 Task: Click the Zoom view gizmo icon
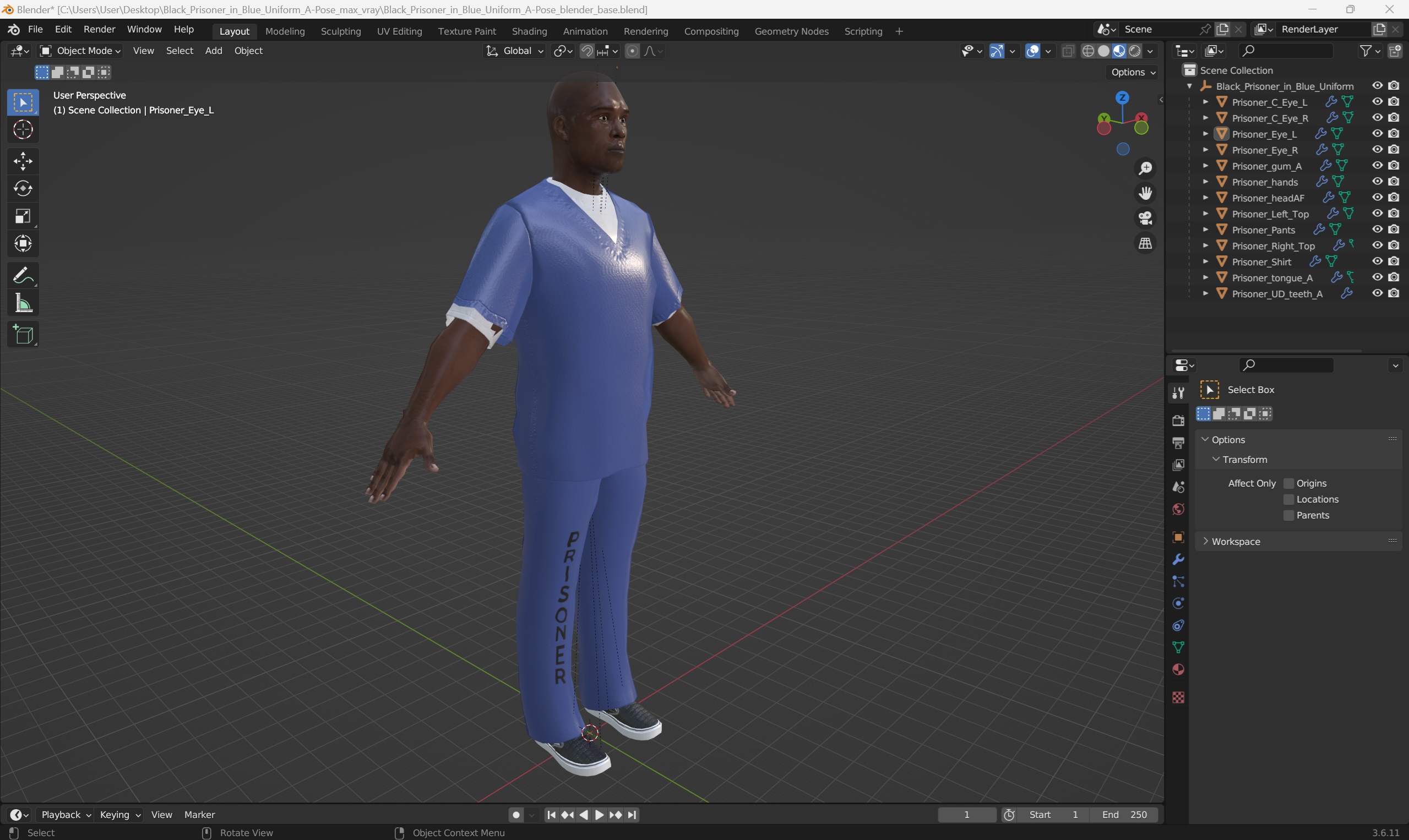tap(1145, 168)
